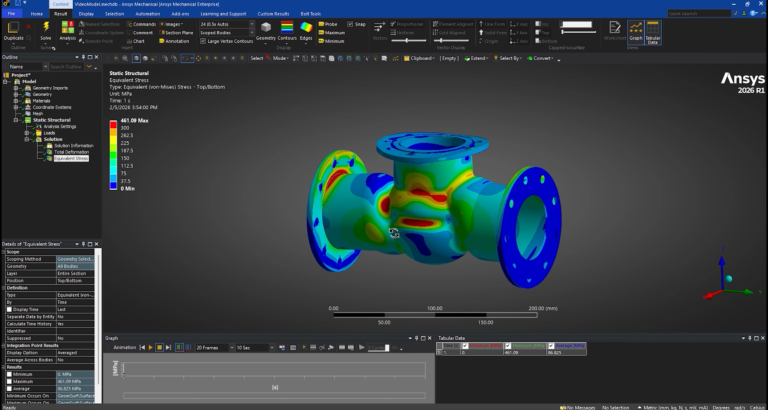The height and width of the screenshot is (410, 768).
Task: Insert a Section Plane
Action: click(176, 33)
